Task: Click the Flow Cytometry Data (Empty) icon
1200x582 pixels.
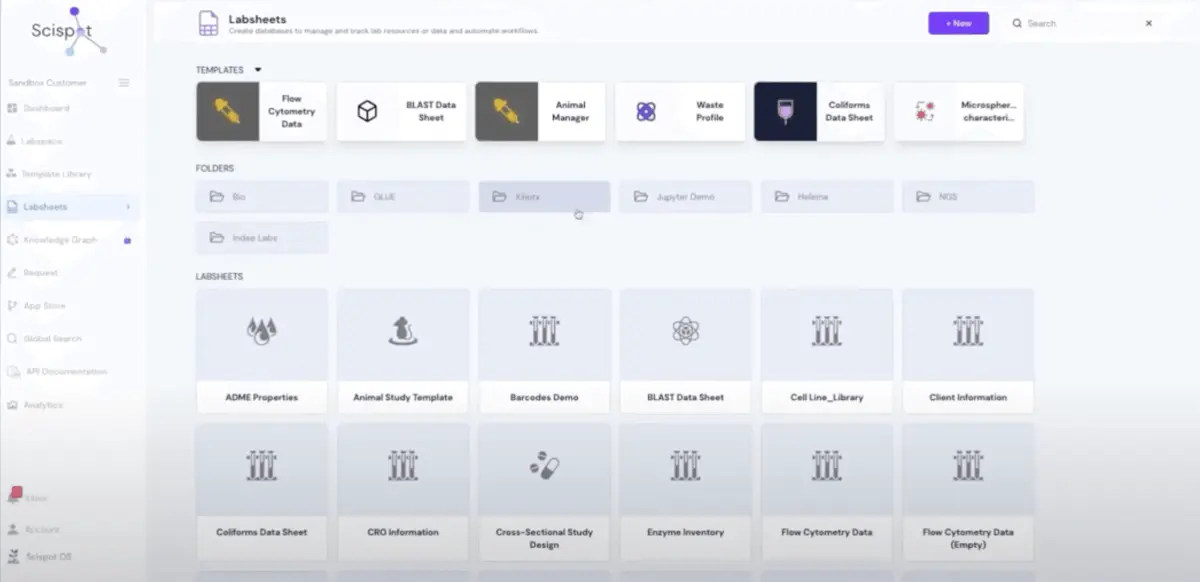Action: pyautogui.click(x=968, y=465)
